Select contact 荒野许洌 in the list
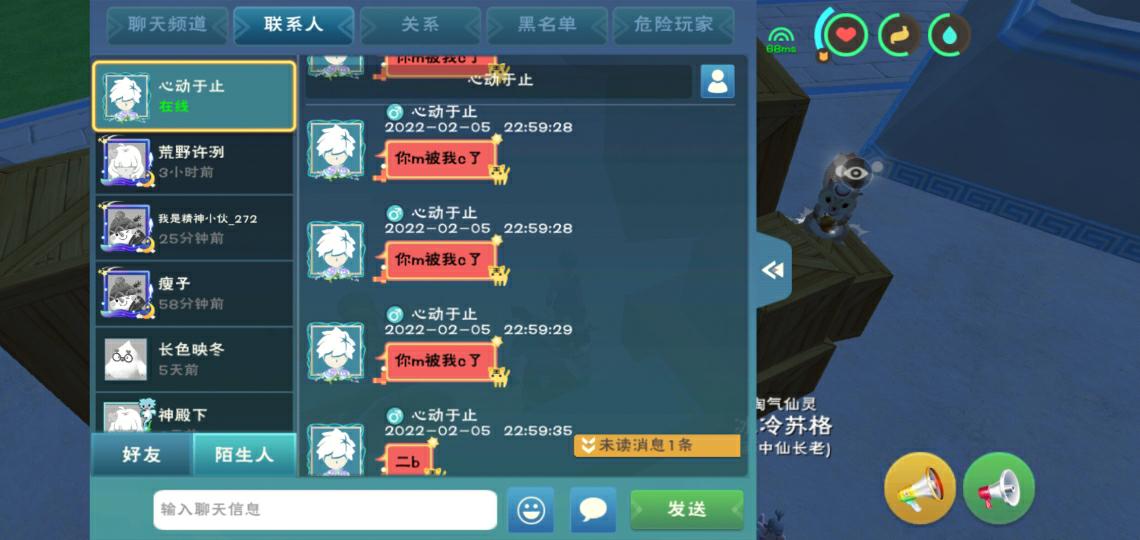Viewport: 1140px width, 540px height. [195, 162]
